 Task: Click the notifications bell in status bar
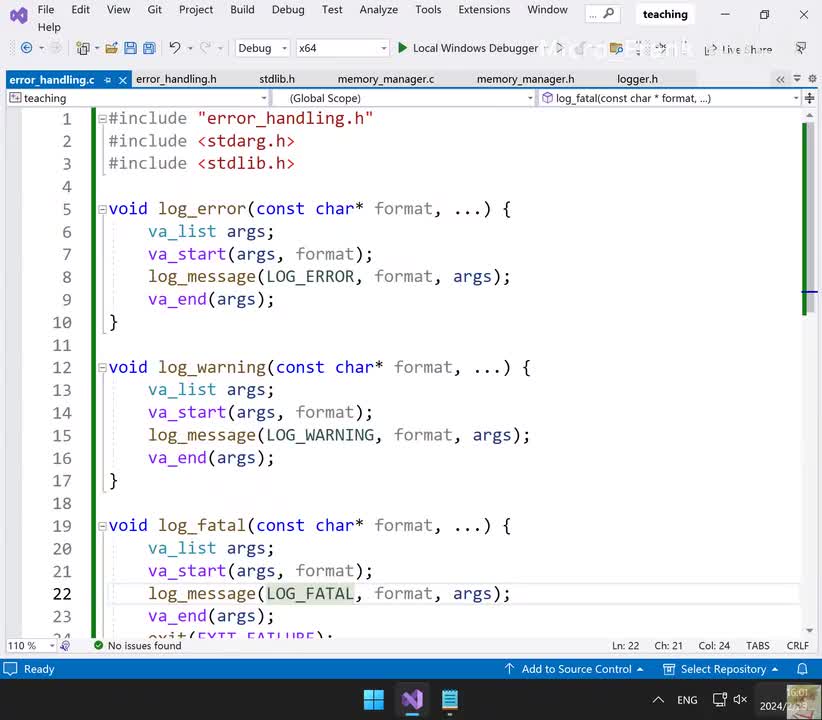point(802,669)
